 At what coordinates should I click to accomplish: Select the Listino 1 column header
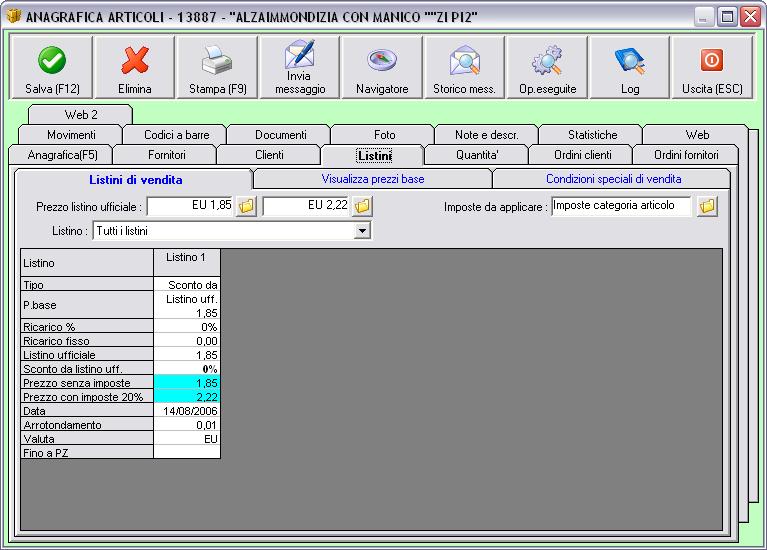(x=186, y=262)
